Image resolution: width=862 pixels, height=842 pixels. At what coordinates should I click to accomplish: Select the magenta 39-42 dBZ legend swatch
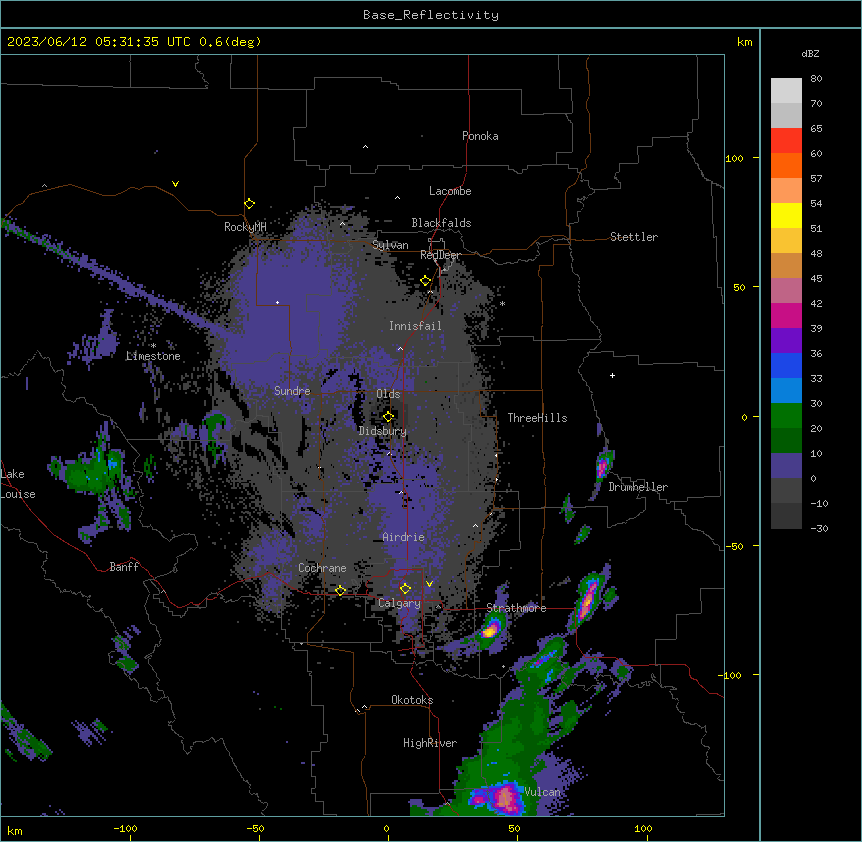point(786,315)
